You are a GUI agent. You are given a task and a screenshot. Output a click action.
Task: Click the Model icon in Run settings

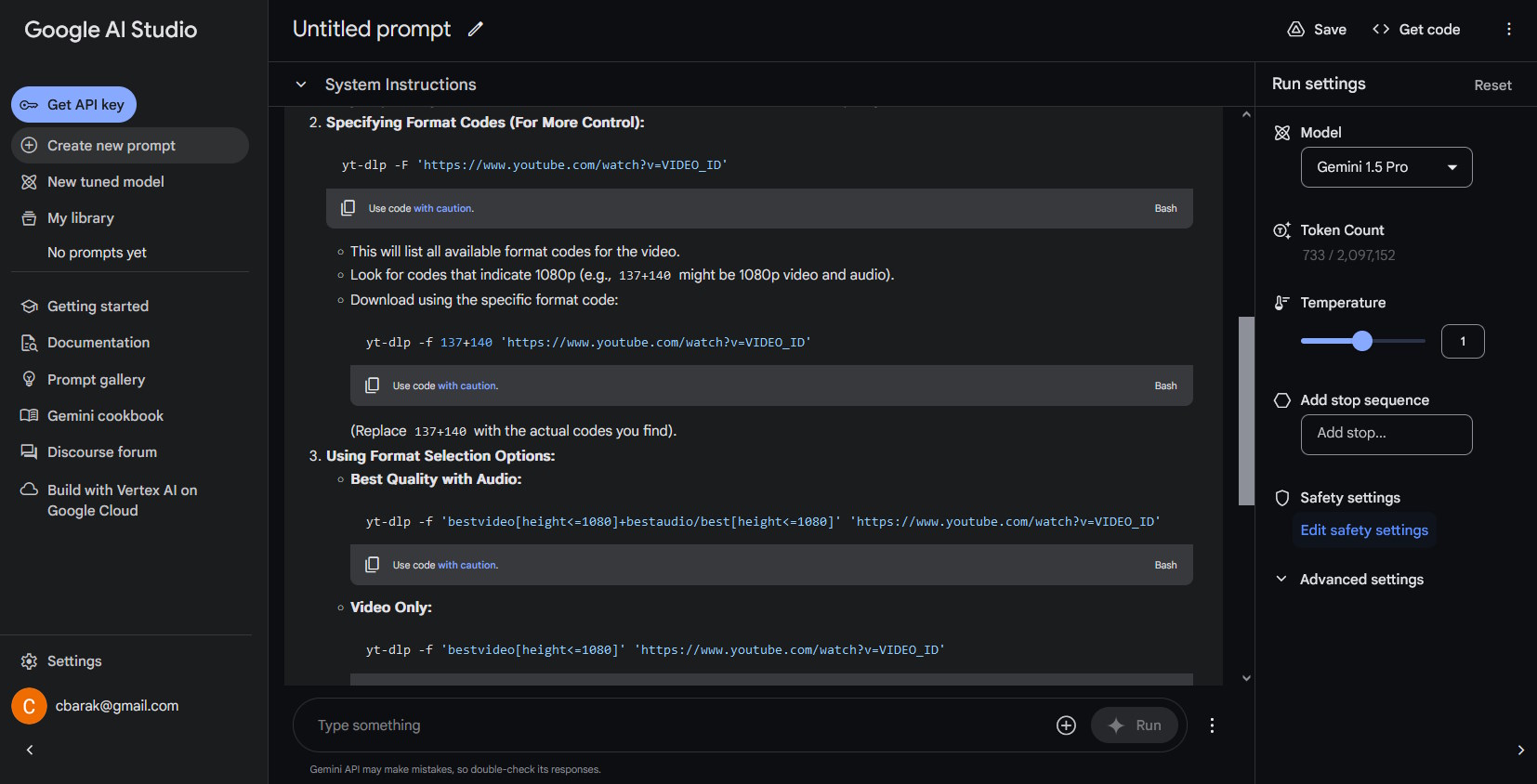click(1281, 133)
